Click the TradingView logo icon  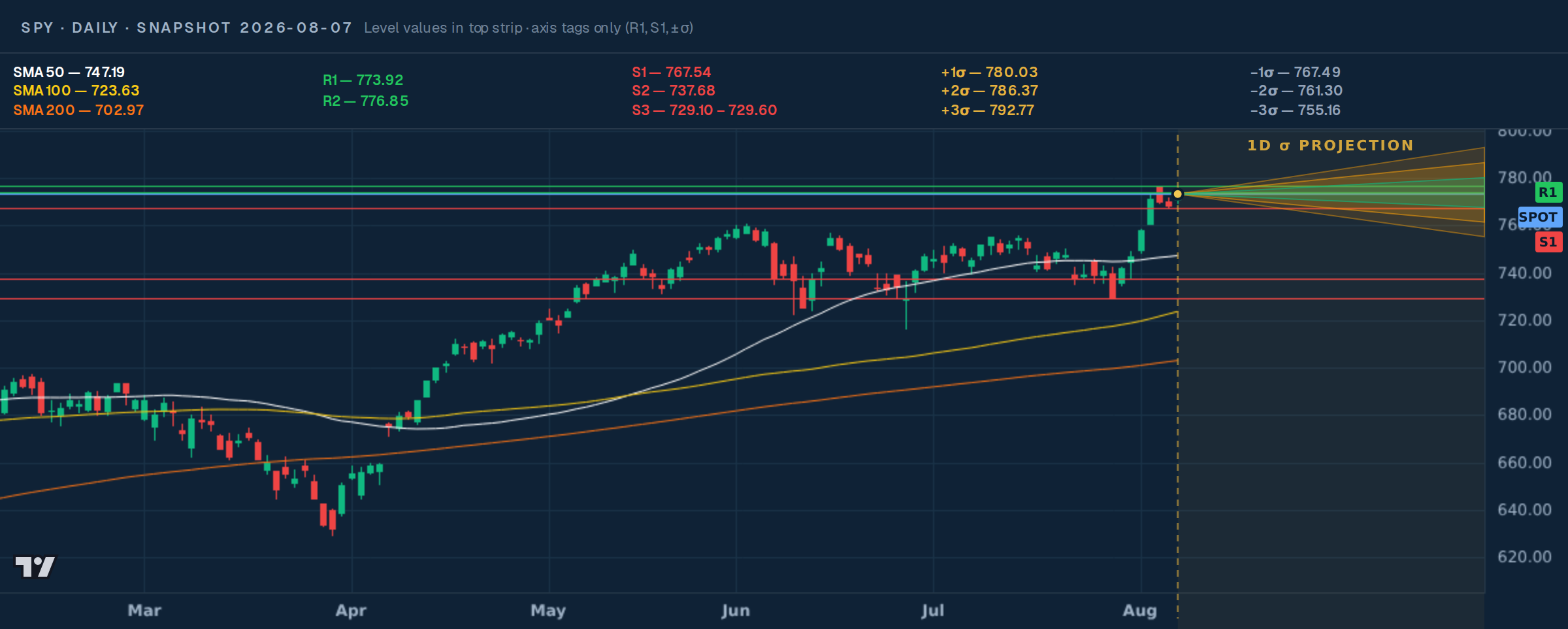35,566
